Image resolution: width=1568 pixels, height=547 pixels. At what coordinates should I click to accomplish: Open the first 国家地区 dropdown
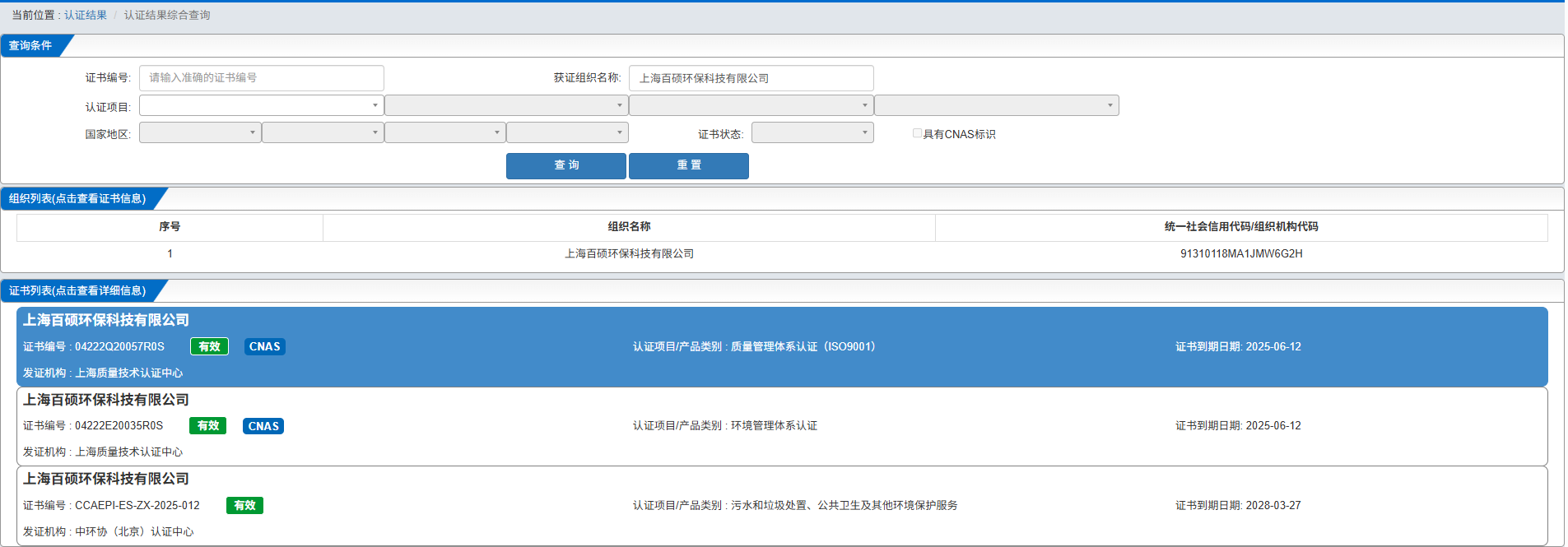[x=201, y=132]
